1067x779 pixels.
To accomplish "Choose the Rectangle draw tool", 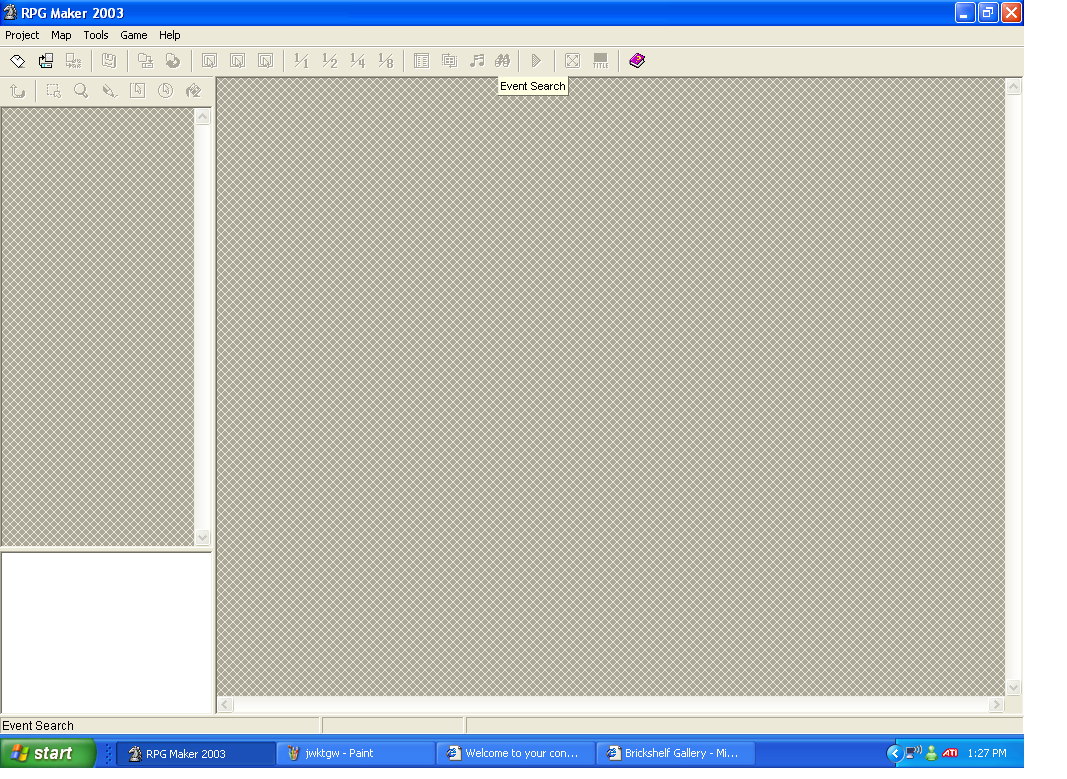I will [x=137, y=91].
